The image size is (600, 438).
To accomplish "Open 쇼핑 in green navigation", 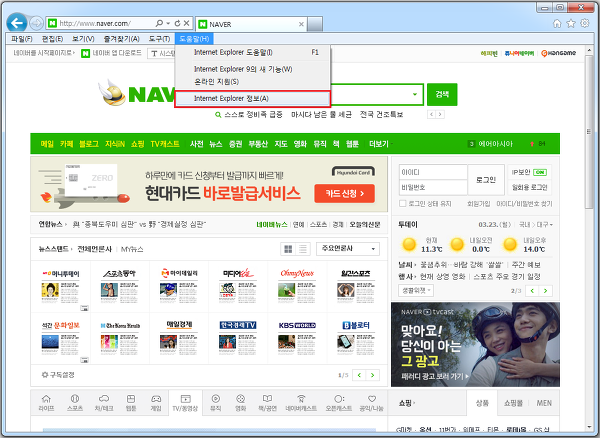I will tap(137, 144).
